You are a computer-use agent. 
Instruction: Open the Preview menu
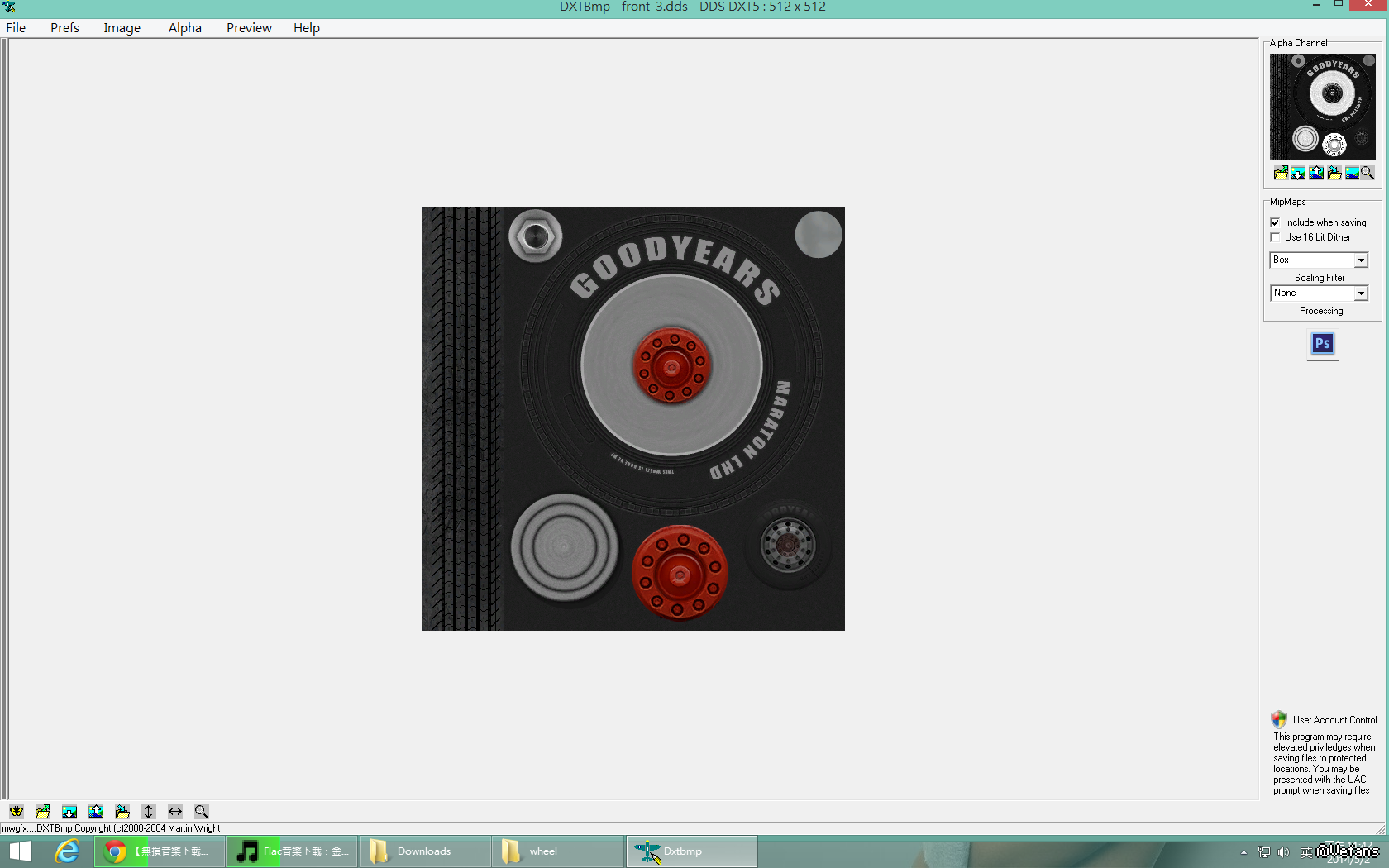249,28
